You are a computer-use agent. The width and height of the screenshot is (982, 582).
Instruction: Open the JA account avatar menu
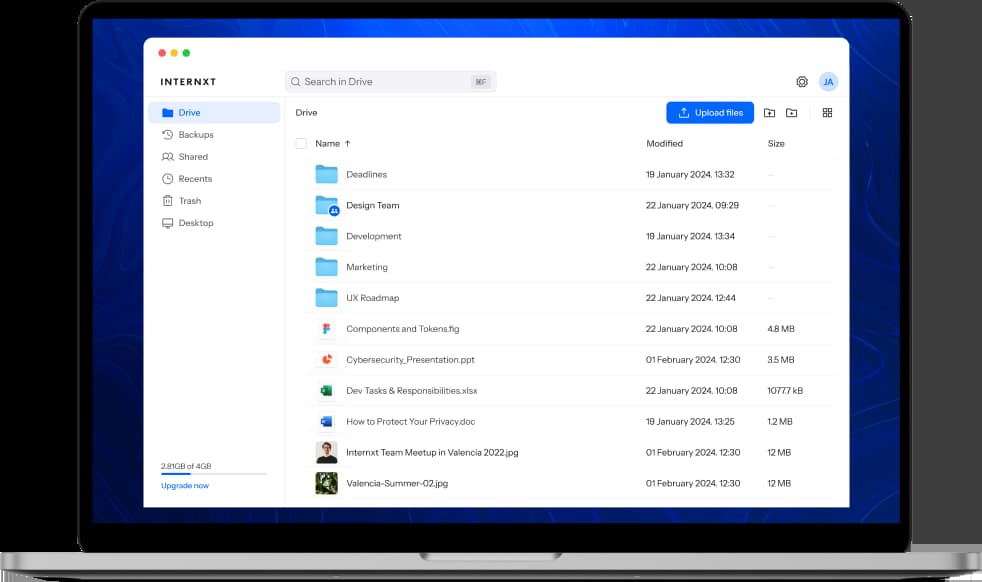tap(828, 82)
